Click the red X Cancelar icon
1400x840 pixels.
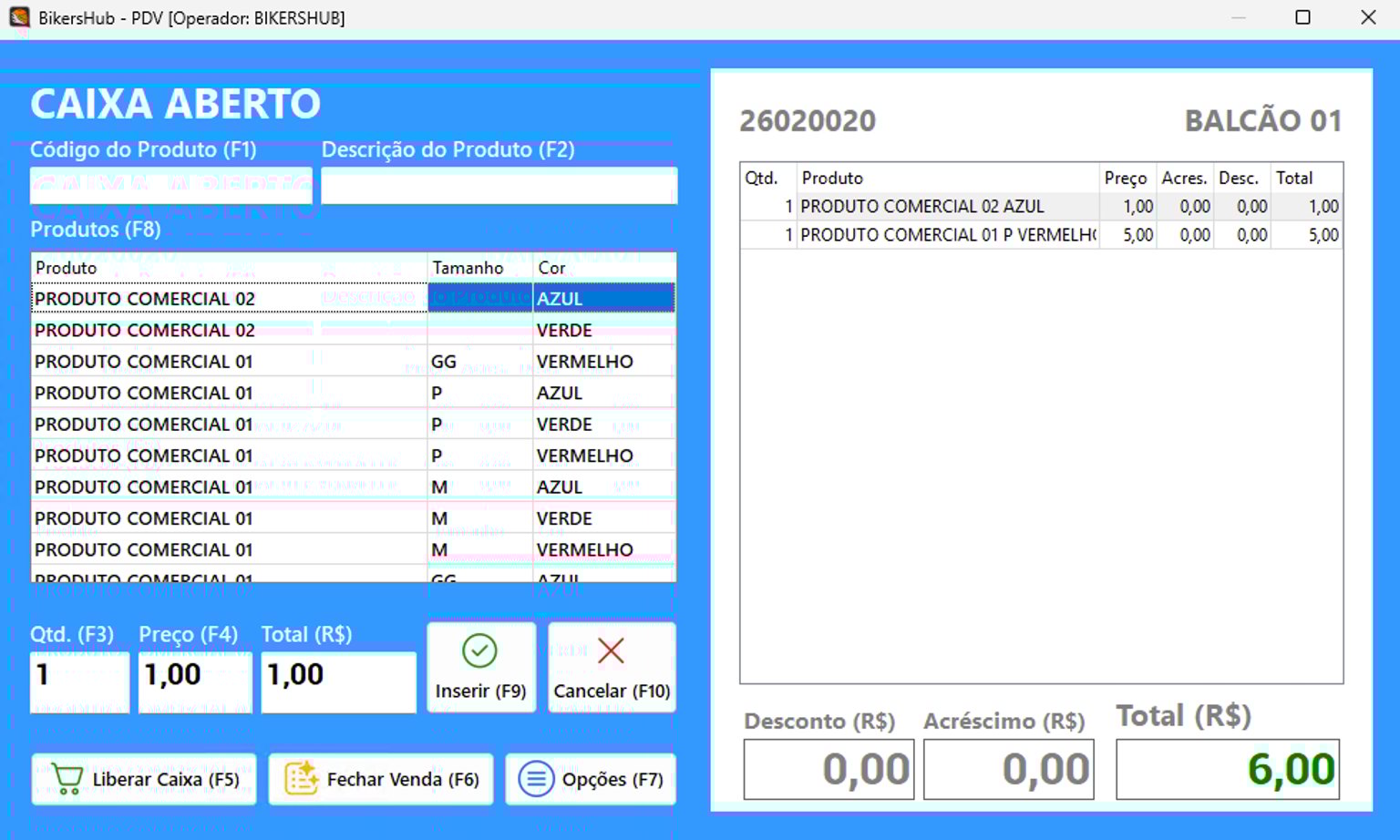(x=611, y=650)
